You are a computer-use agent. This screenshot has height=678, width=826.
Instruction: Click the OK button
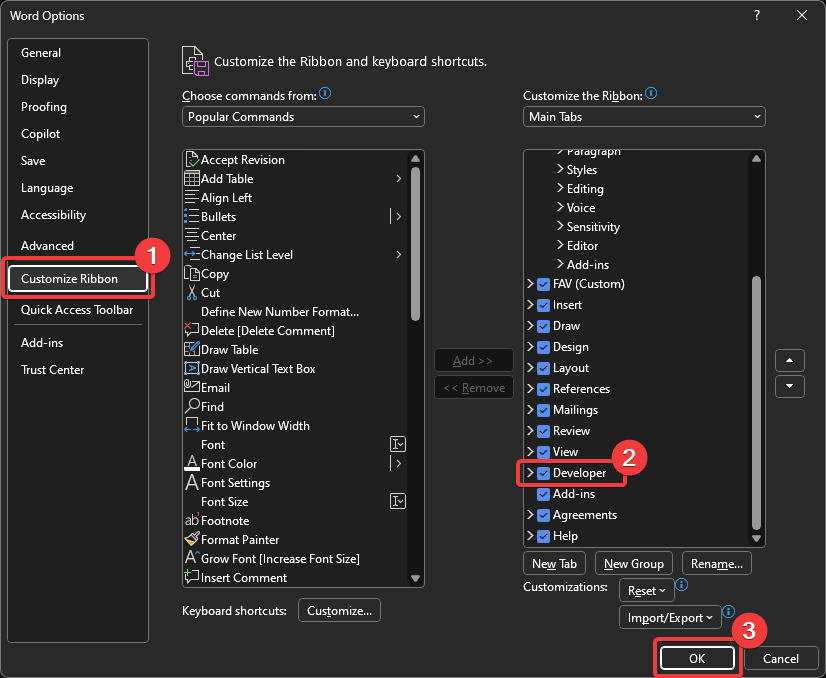click(x=697, y=659)
